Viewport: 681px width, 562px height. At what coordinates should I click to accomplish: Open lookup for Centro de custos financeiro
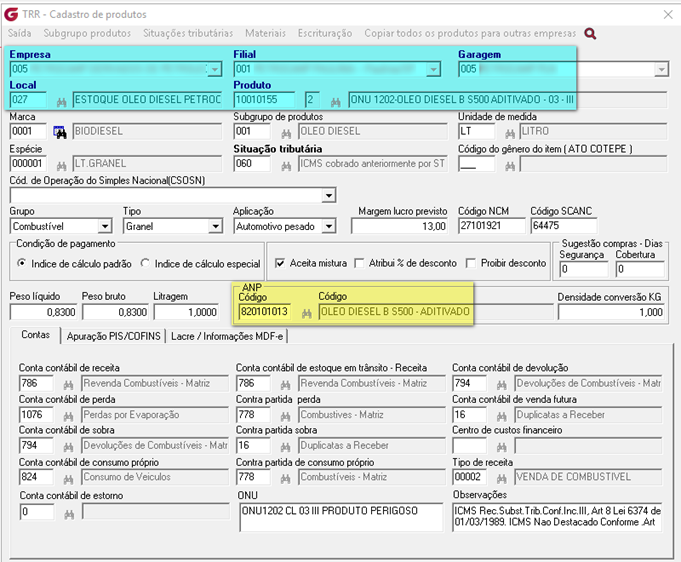pyautogui.click(x=502, y=447)
